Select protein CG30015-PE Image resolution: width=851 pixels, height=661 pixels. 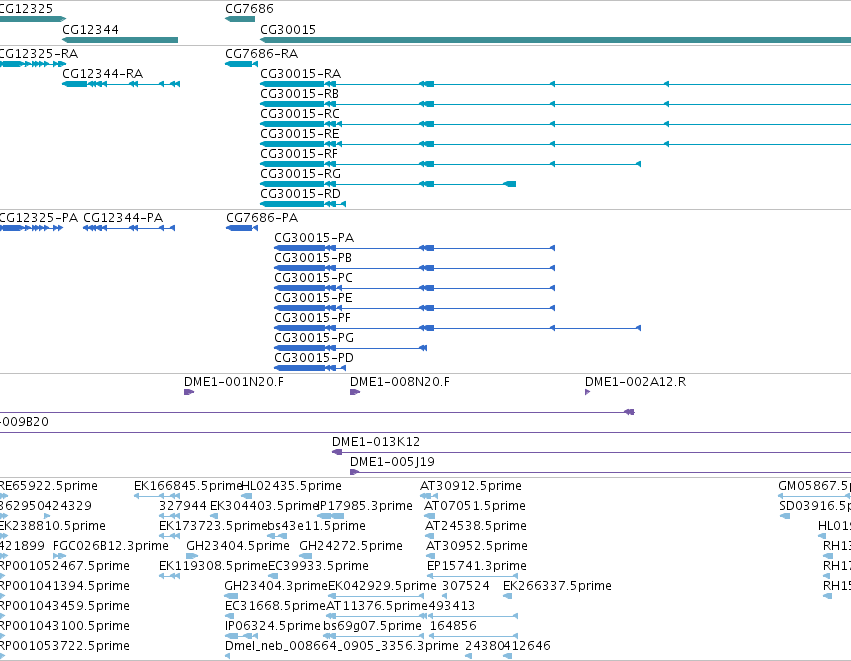(415, 308)
